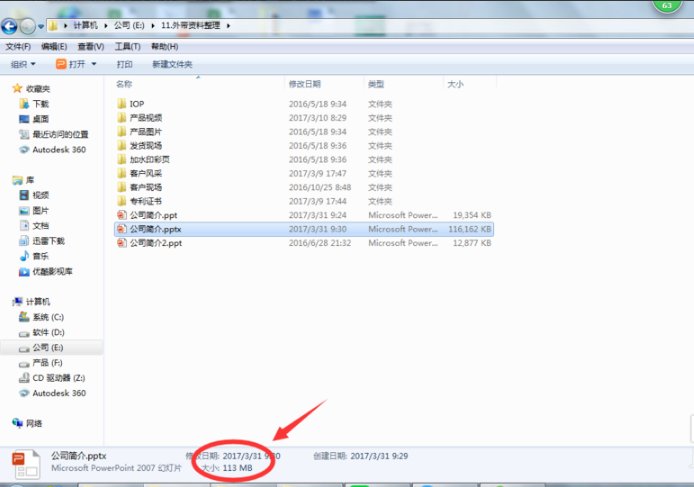Click the 计算机 computer icon in sidebar
The width and height of the screenshot is (694, 487).
tap(18, 301)
